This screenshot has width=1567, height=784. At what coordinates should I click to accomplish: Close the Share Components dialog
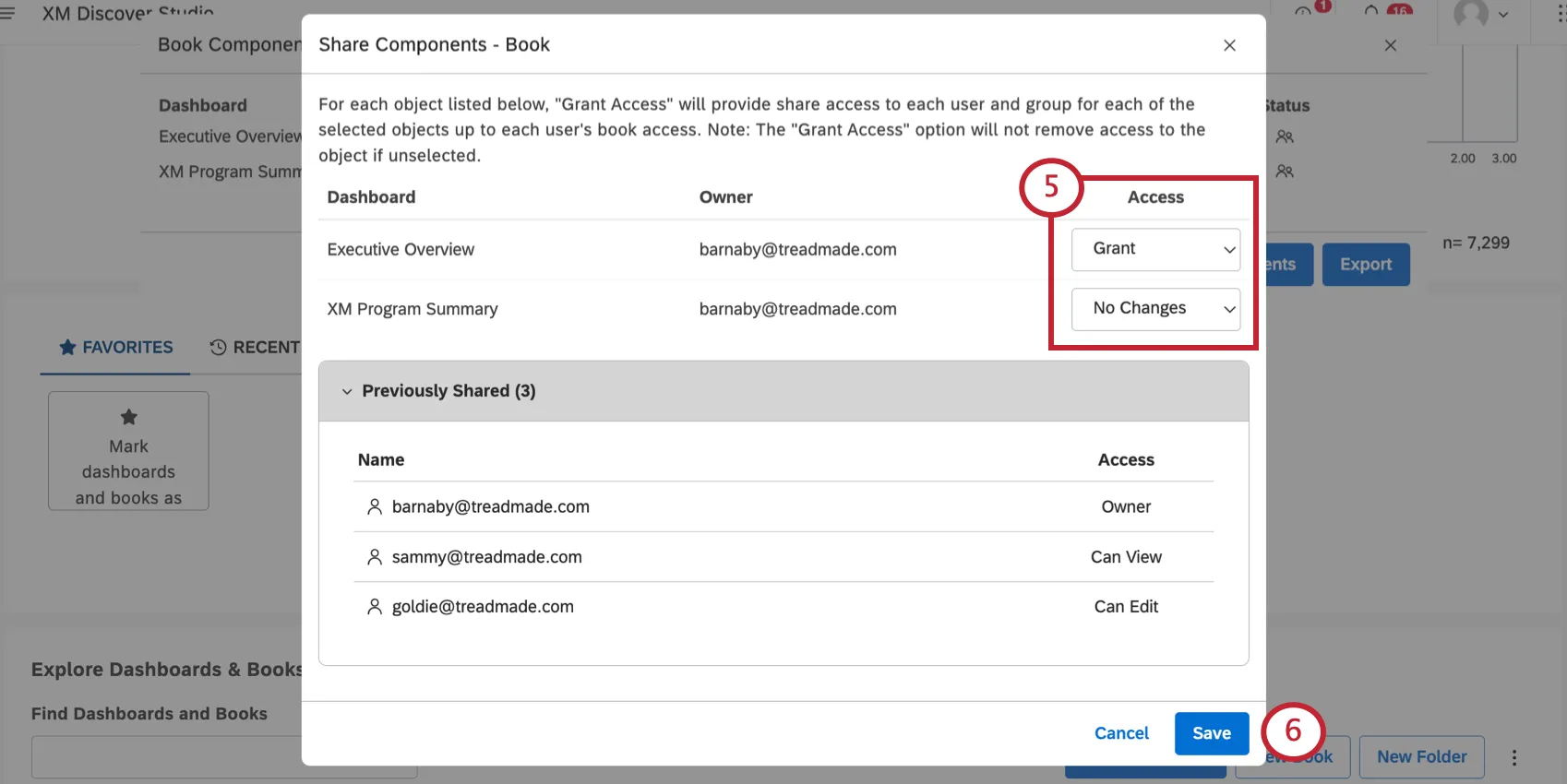coord(1229,45)
